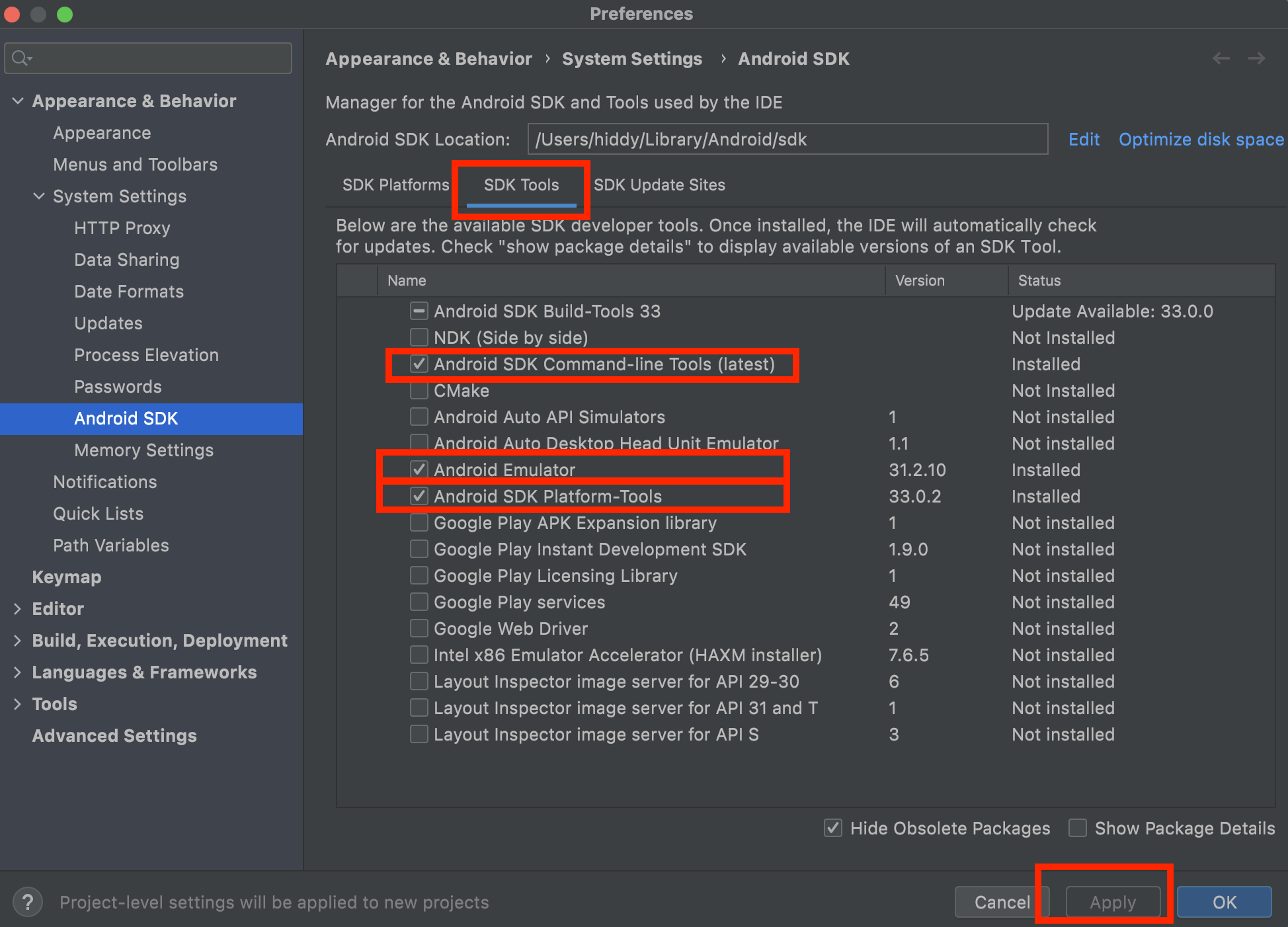This screenshot has height=927, width=1288.
Task: Click the settings search magnifier icon
Action: pyautogui.click(x=20, y=58)
